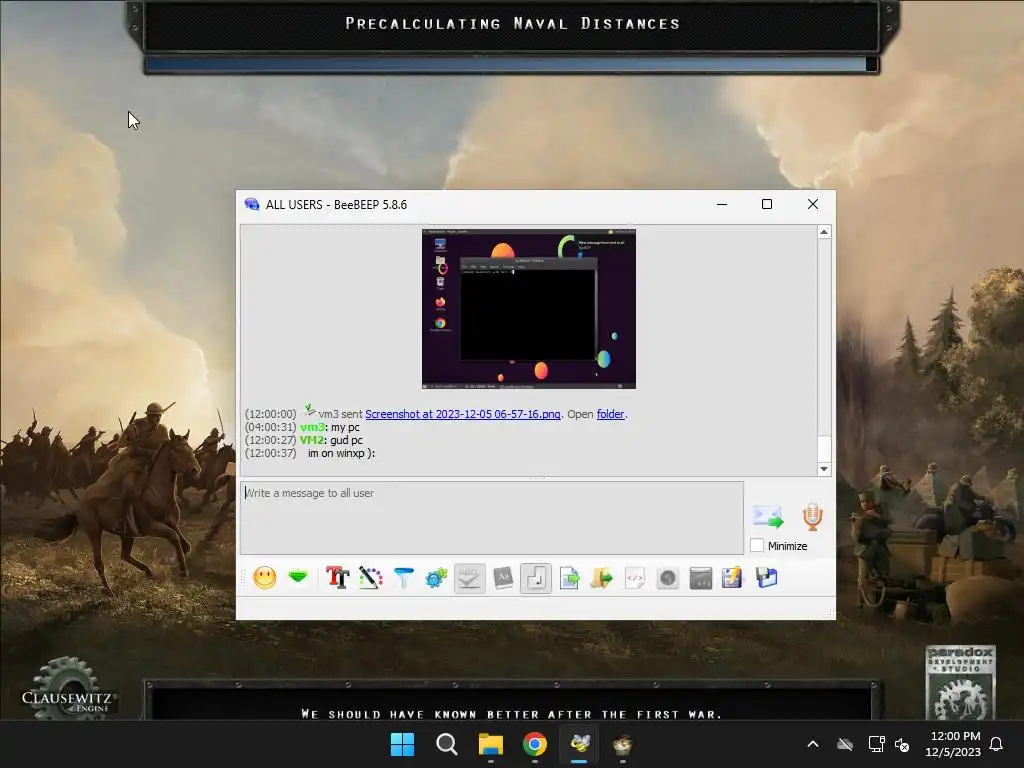Screen dimensions: 1024x768
Task: Click the BeeBEEP bee taskbar icon
Action: (x=579, y=744)
